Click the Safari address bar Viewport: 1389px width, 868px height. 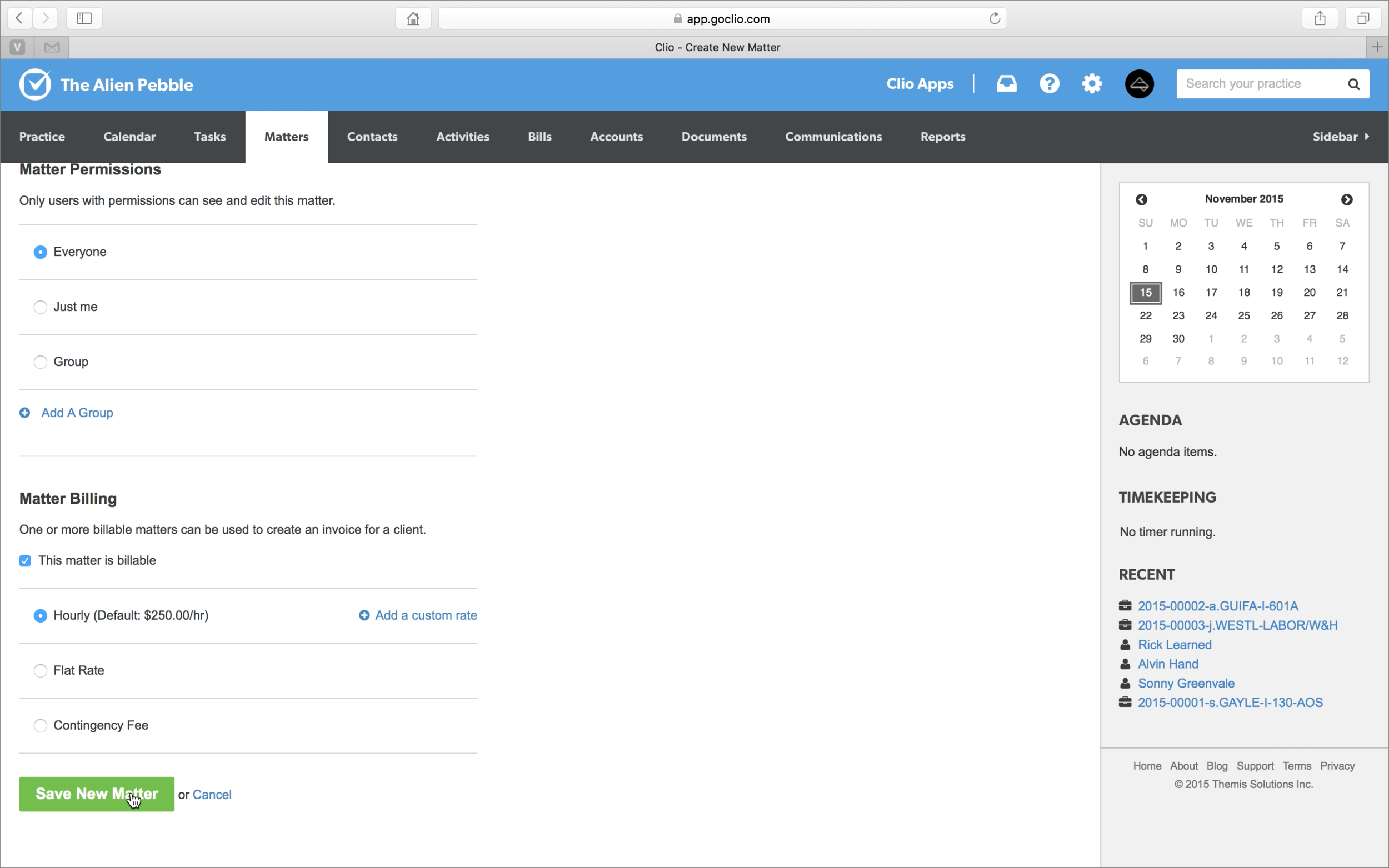tap(722, 18)
